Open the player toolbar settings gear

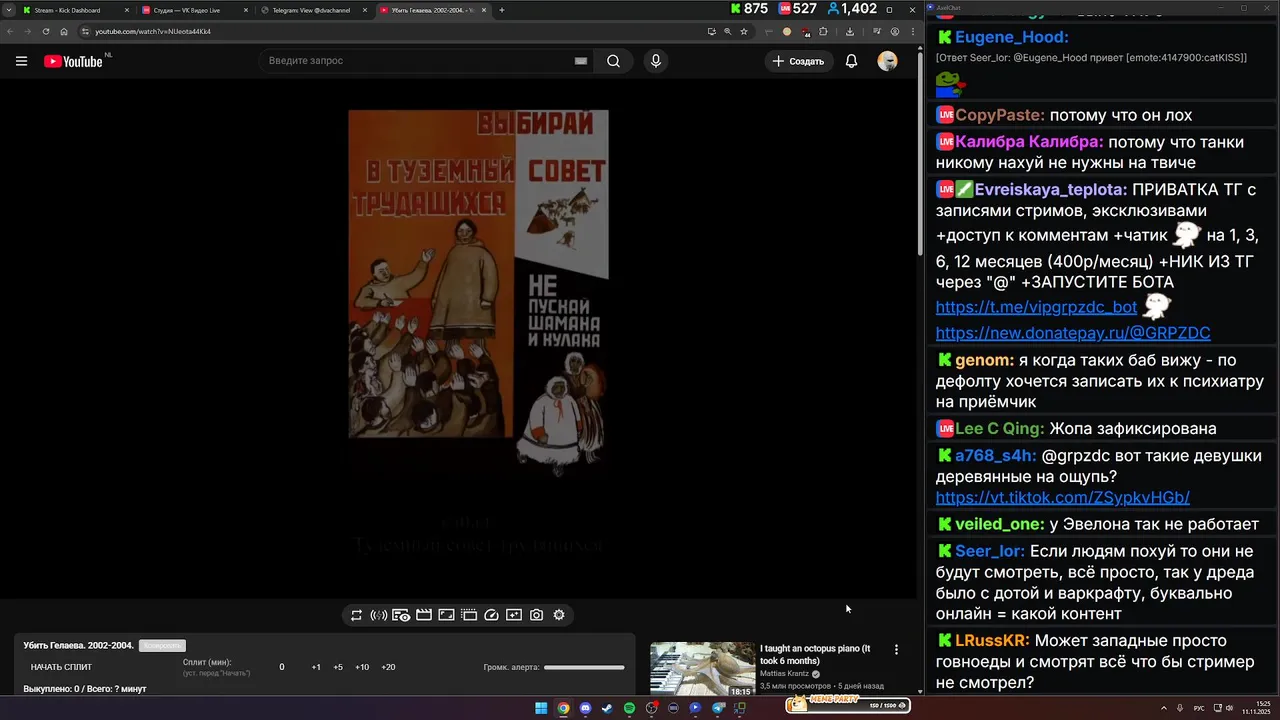tap(559, 615)
